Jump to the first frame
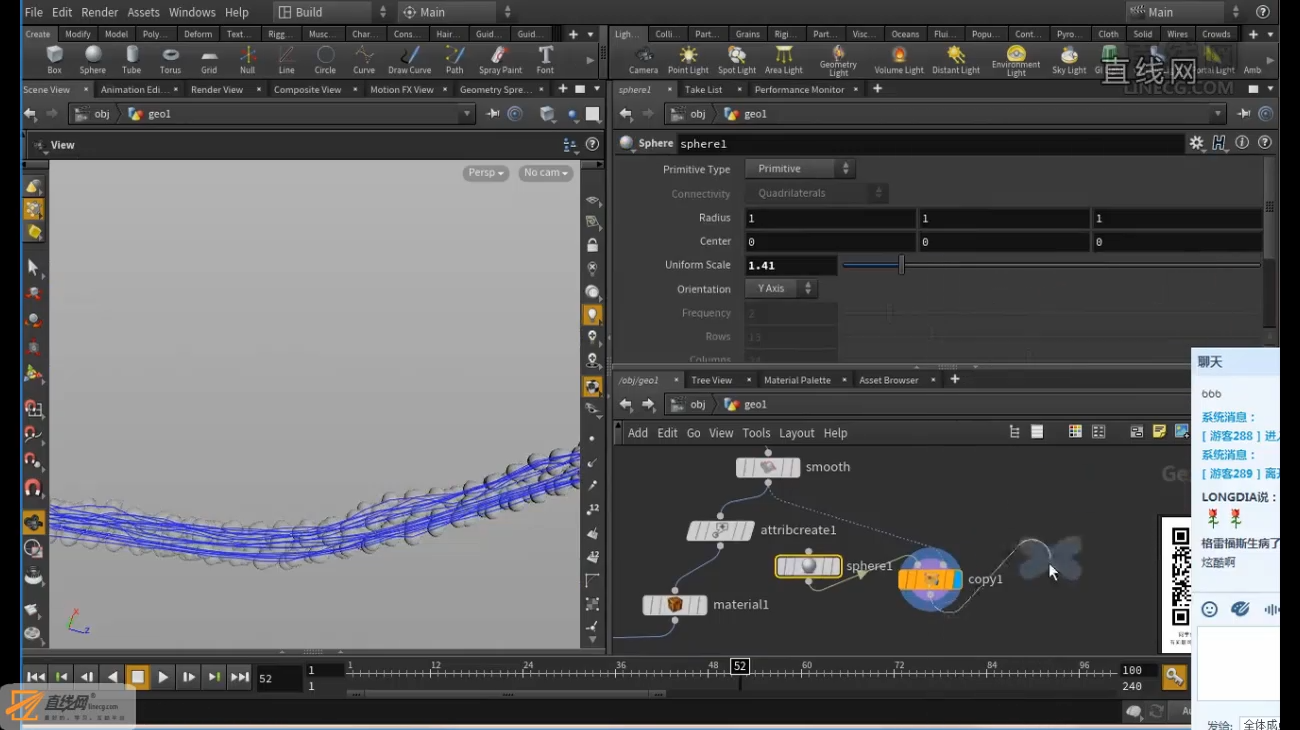Viewport: 1300px width, 730px height. pos(35,677)
